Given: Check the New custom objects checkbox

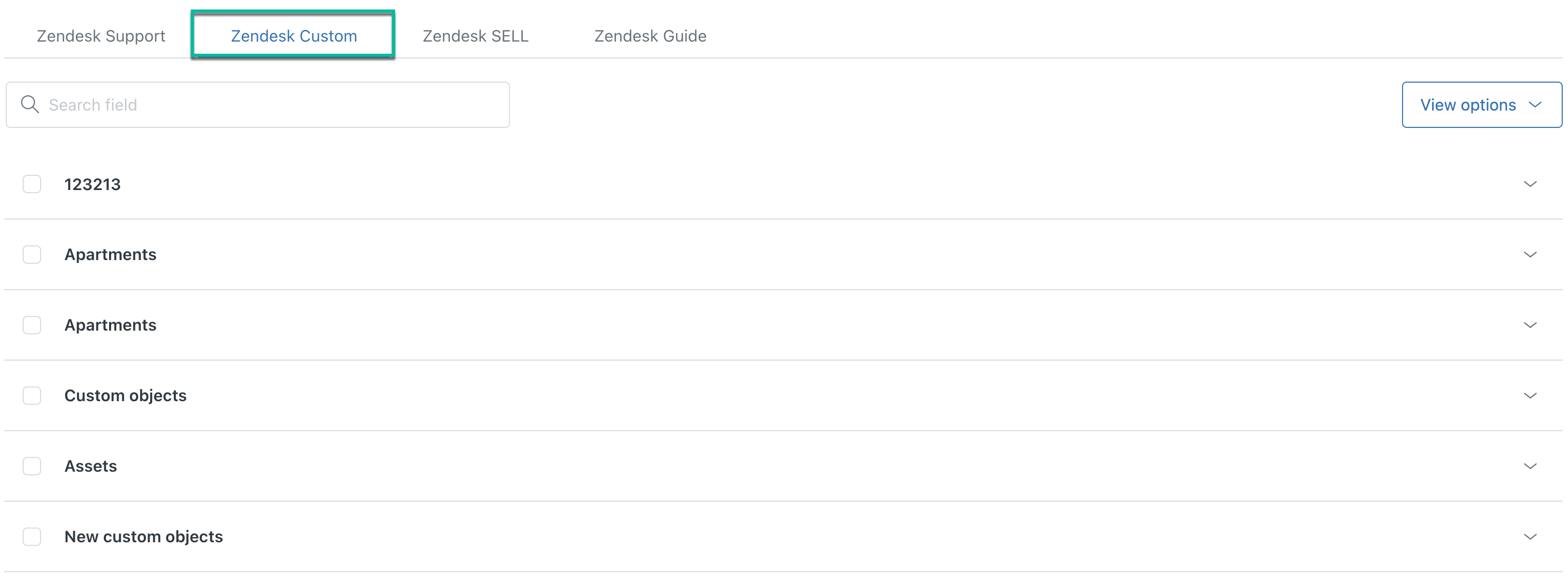Looking at the screenshot, I should (x=32, y=536).
